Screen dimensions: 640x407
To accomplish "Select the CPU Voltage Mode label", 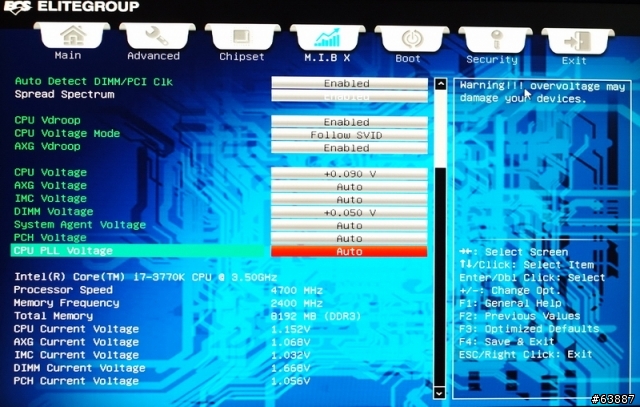I will pyautogui.click(x=67, y=133).
